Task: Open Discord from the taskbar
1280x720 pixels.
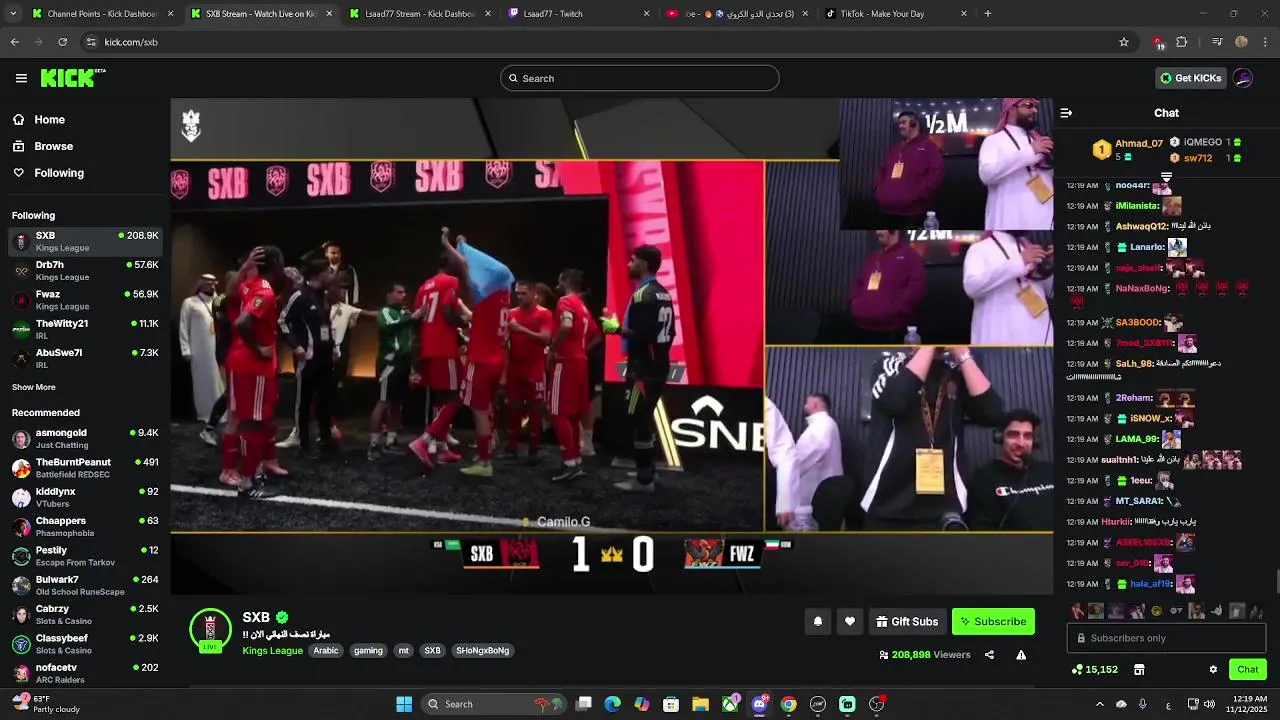Action: [x=759, y=704]
